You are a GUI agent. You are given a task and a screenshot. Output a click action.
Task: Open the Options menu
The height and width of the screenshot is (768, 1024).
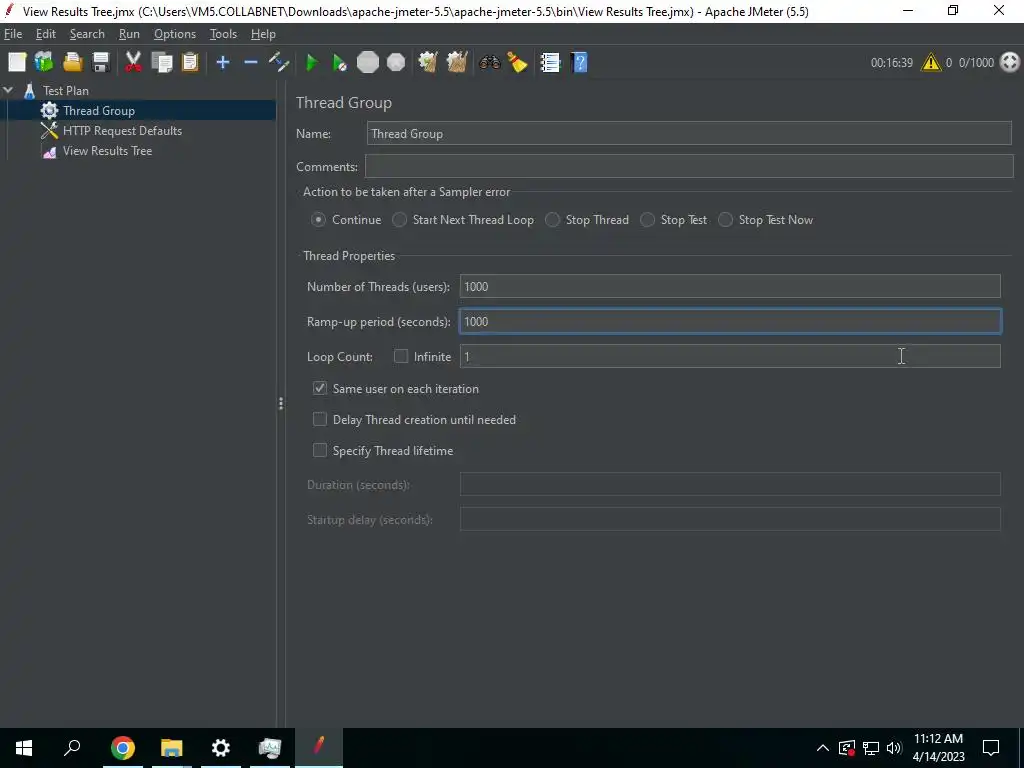[174, 34]
